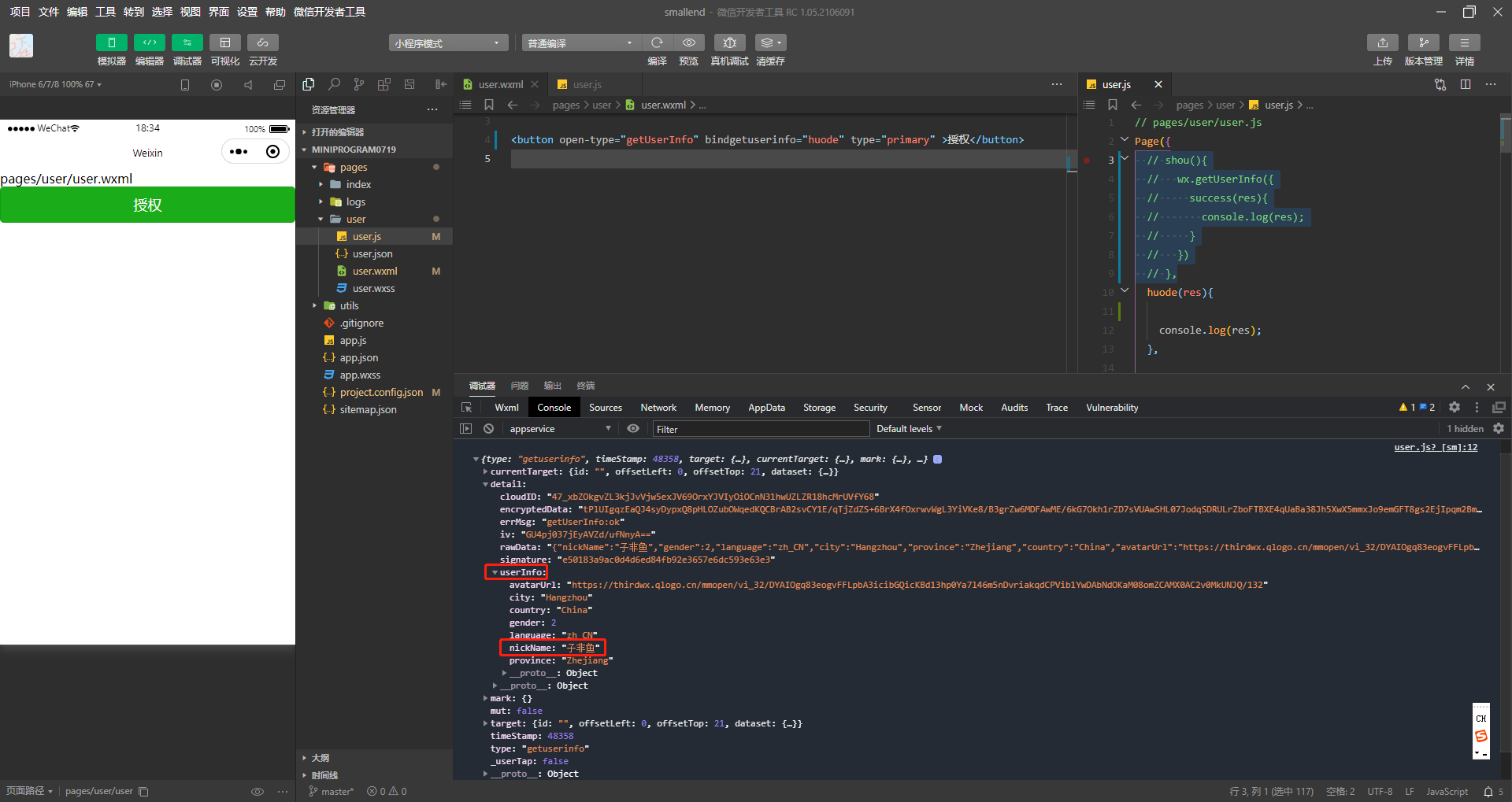Click the simulator capsule menu dots
This screenshot has width=1512, height=802.
239,152
